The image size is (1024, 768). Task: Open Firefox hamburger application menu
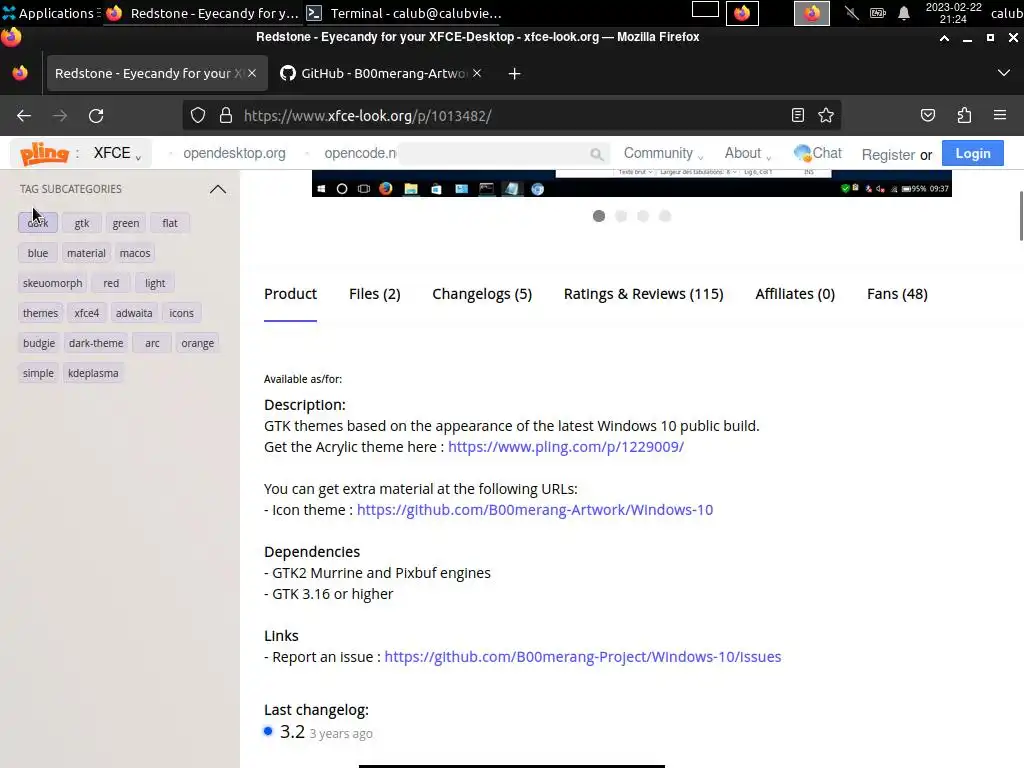pos(1000,116)
